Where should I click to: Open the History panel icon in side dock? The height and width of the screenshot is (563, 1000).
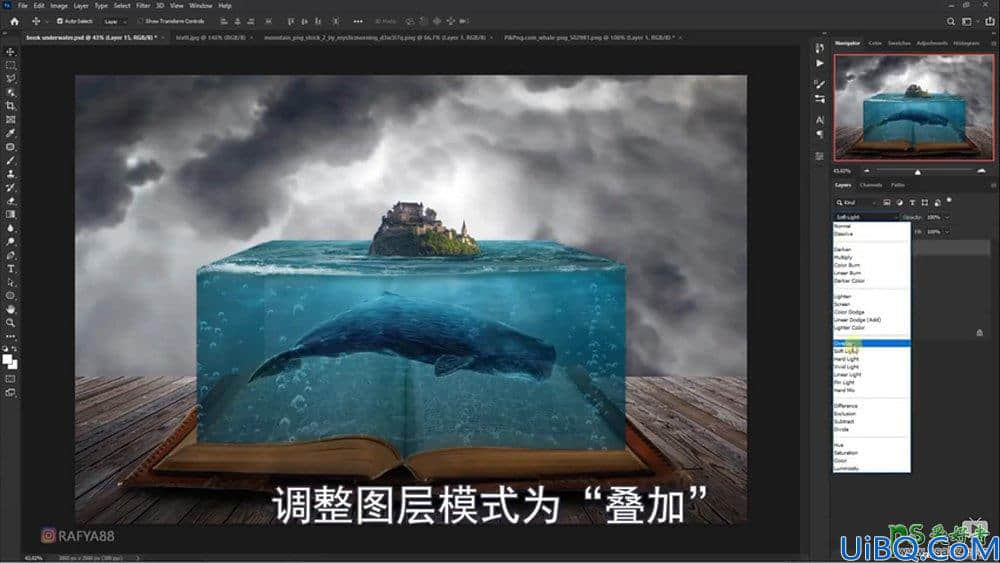pos(820,48)
